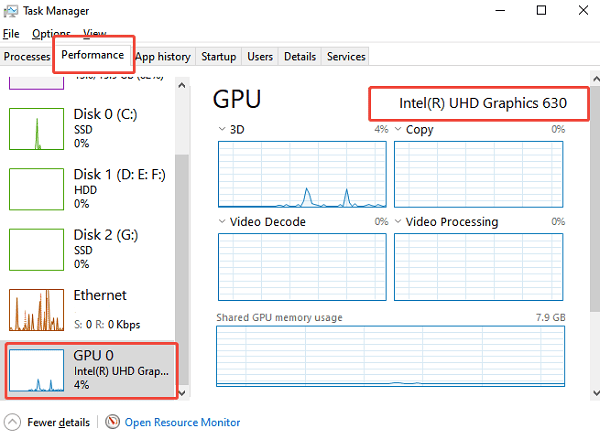
Task: Open the Copy engine dropdown chevron
Action: tap(398, 129)
